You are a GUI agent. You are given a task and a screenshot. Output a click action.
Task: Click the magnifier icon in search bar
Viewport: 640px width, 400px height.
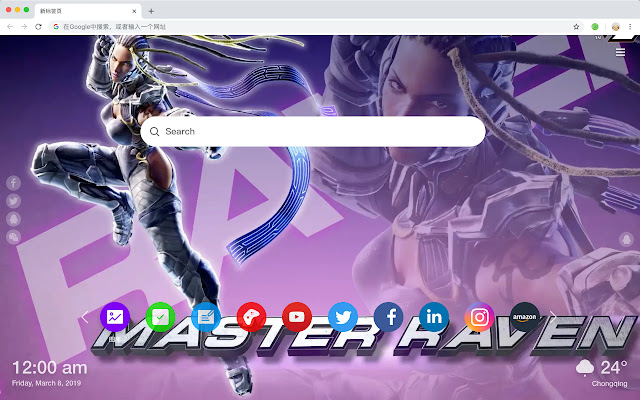154,131
